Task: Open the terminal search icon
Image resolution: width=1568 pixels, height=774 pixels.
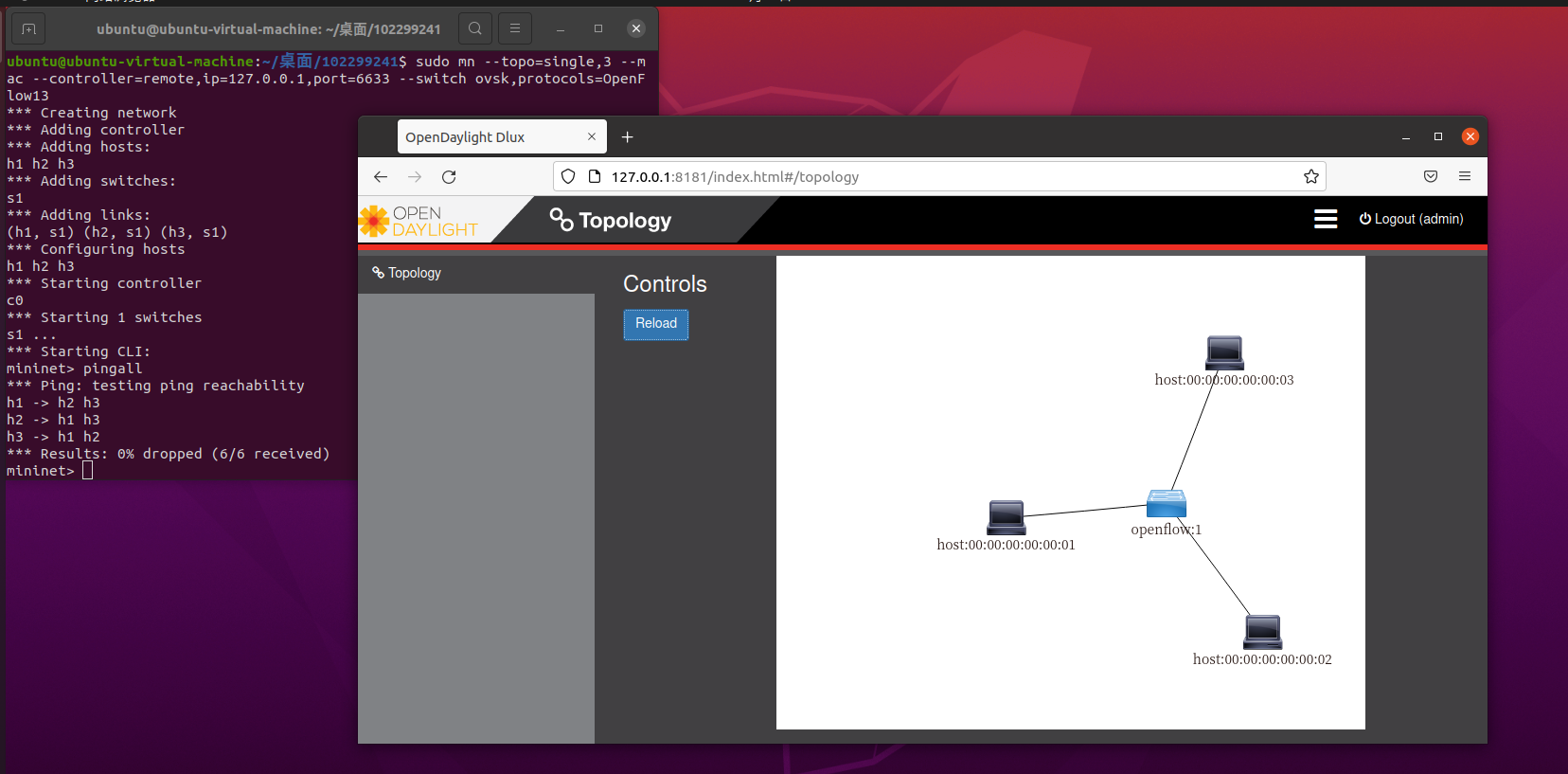Action: pyautogui.click(x=475, y=29)
